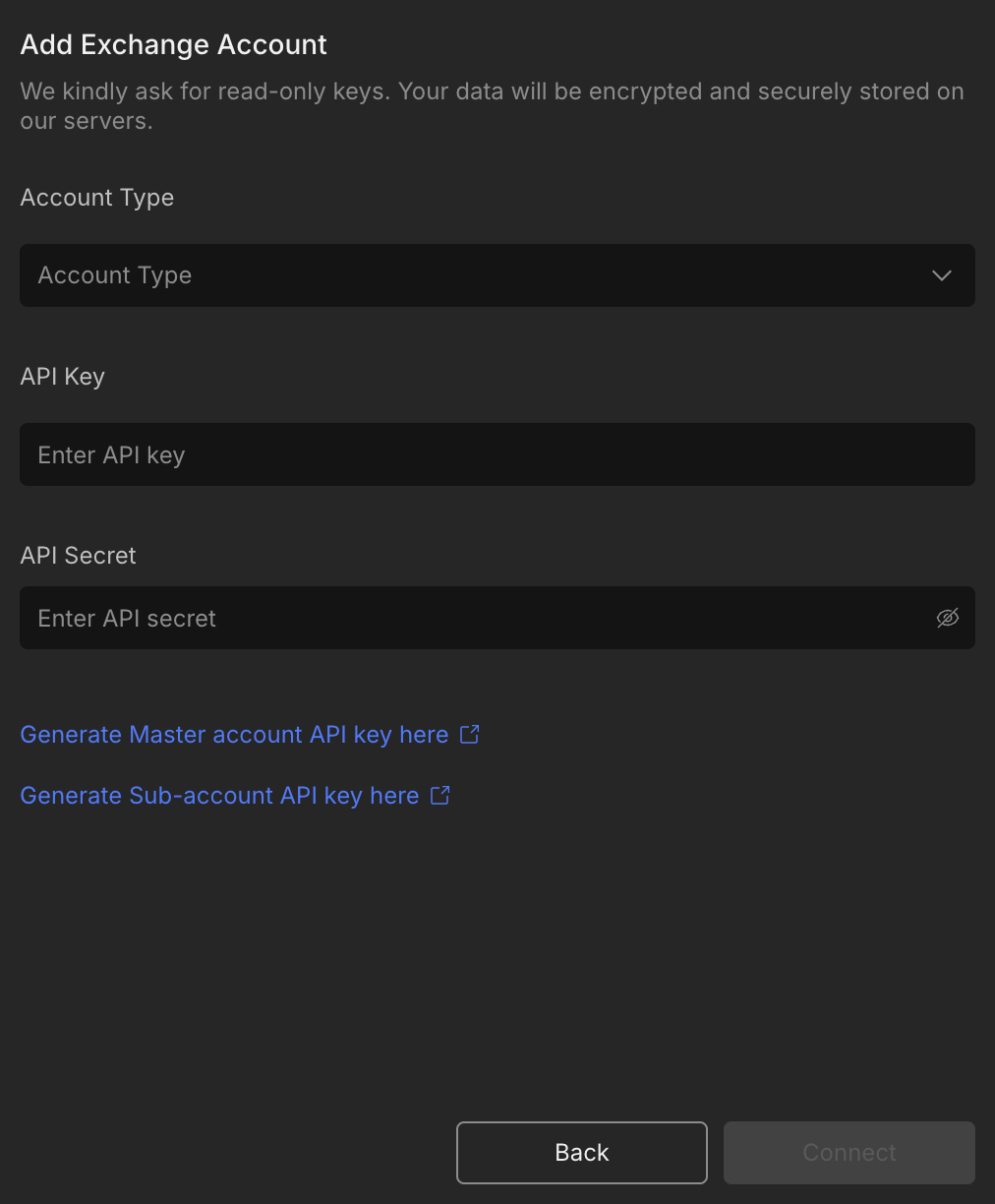
Task: Click external-link icon beside Master account link
Action: [470, 734]
